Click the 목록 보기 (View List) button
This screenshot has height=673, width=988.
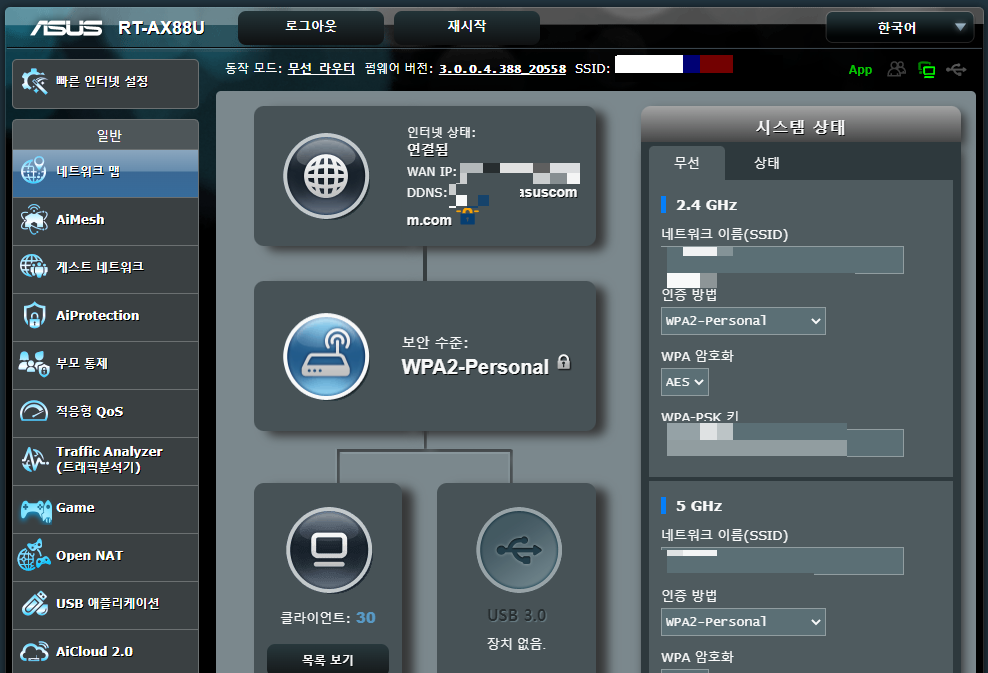pyautogui.click(x=328, y=659)
